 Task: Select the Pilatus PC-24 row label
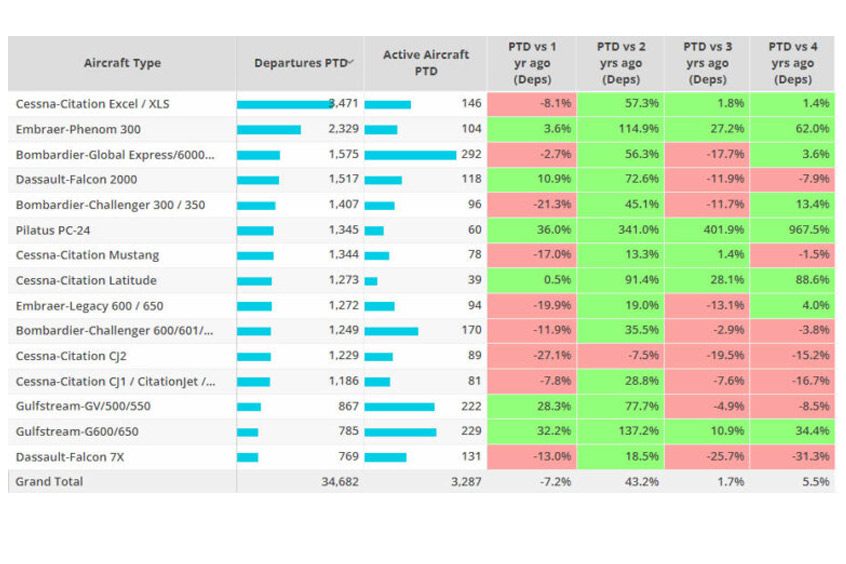coord(53,230)
